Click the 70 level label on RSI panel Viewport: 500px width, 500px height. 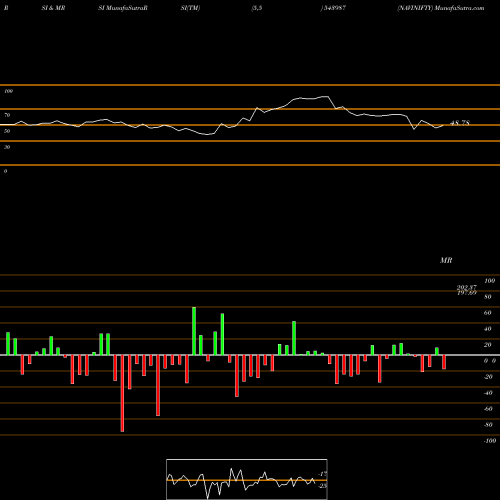7,115
